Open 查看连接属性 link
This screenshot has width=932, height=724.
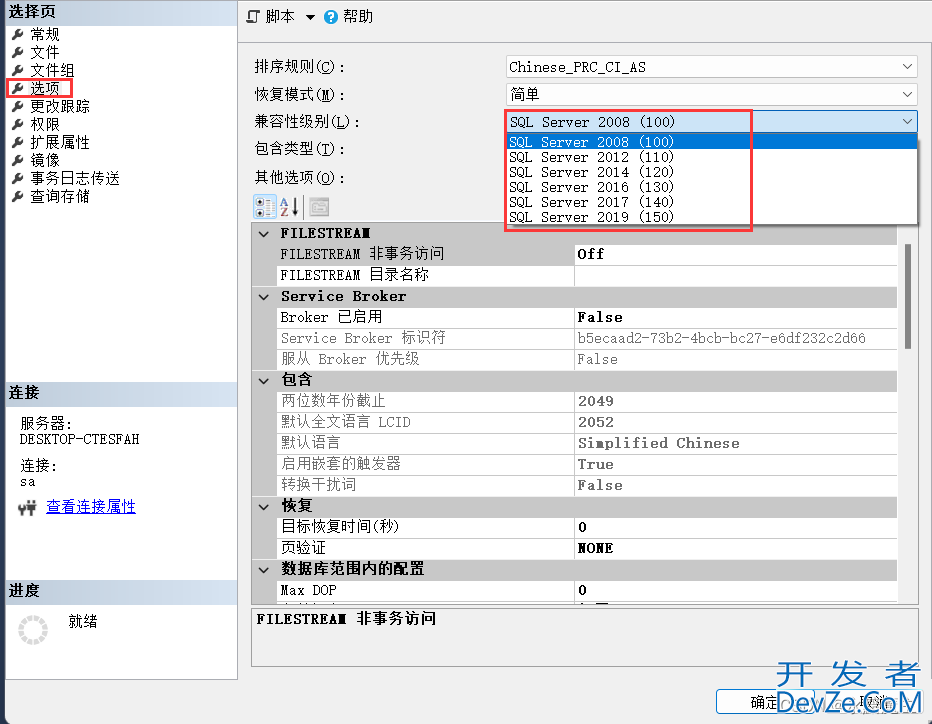pyautogui.click(x=91, y=506)
